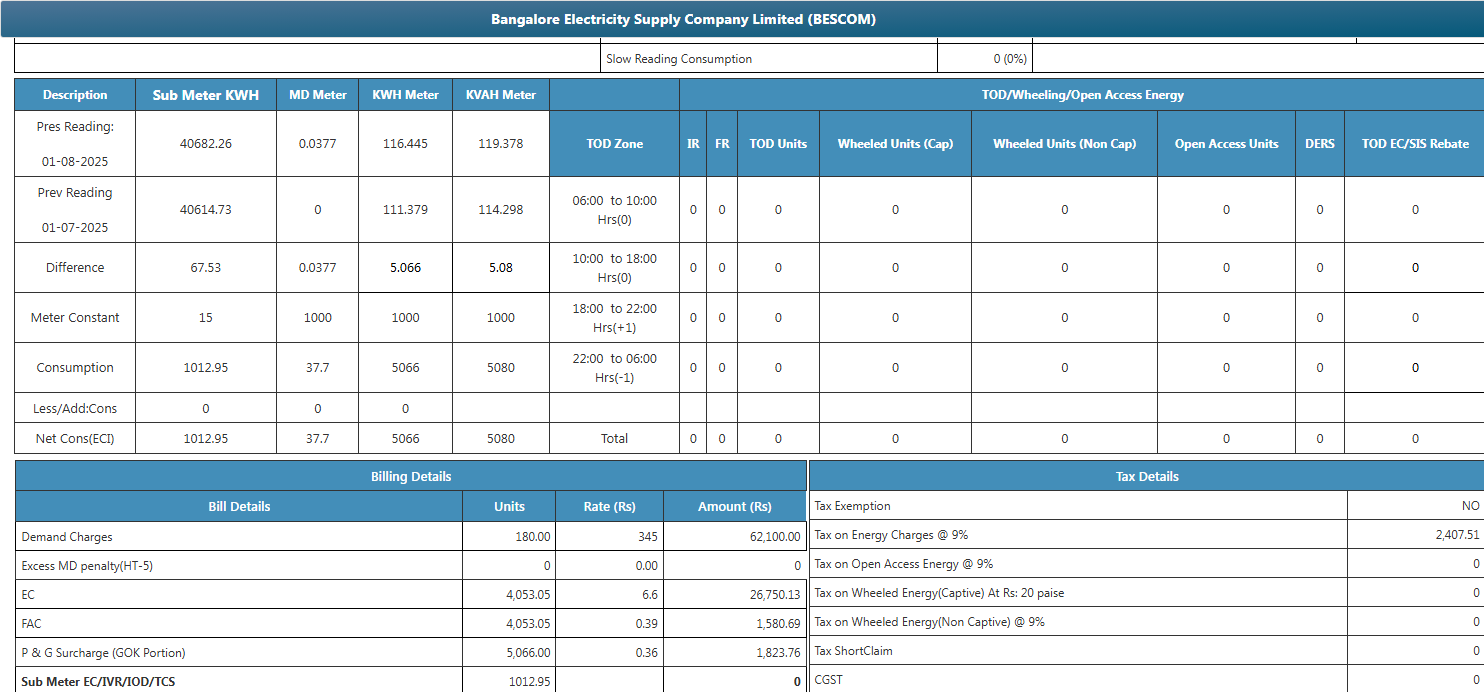Click the TOD/Wheeling/Open Access Energy header
1484x694 pixels.
pyautogui.click(x=1082, y=95)
